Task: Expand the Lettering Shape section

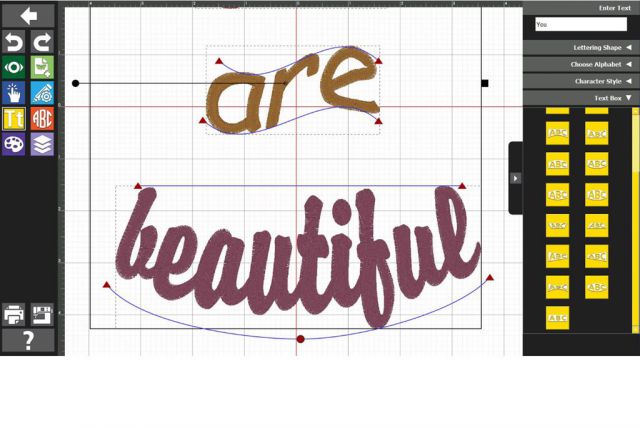Action: pyautogui.click(x=581, y=47)
